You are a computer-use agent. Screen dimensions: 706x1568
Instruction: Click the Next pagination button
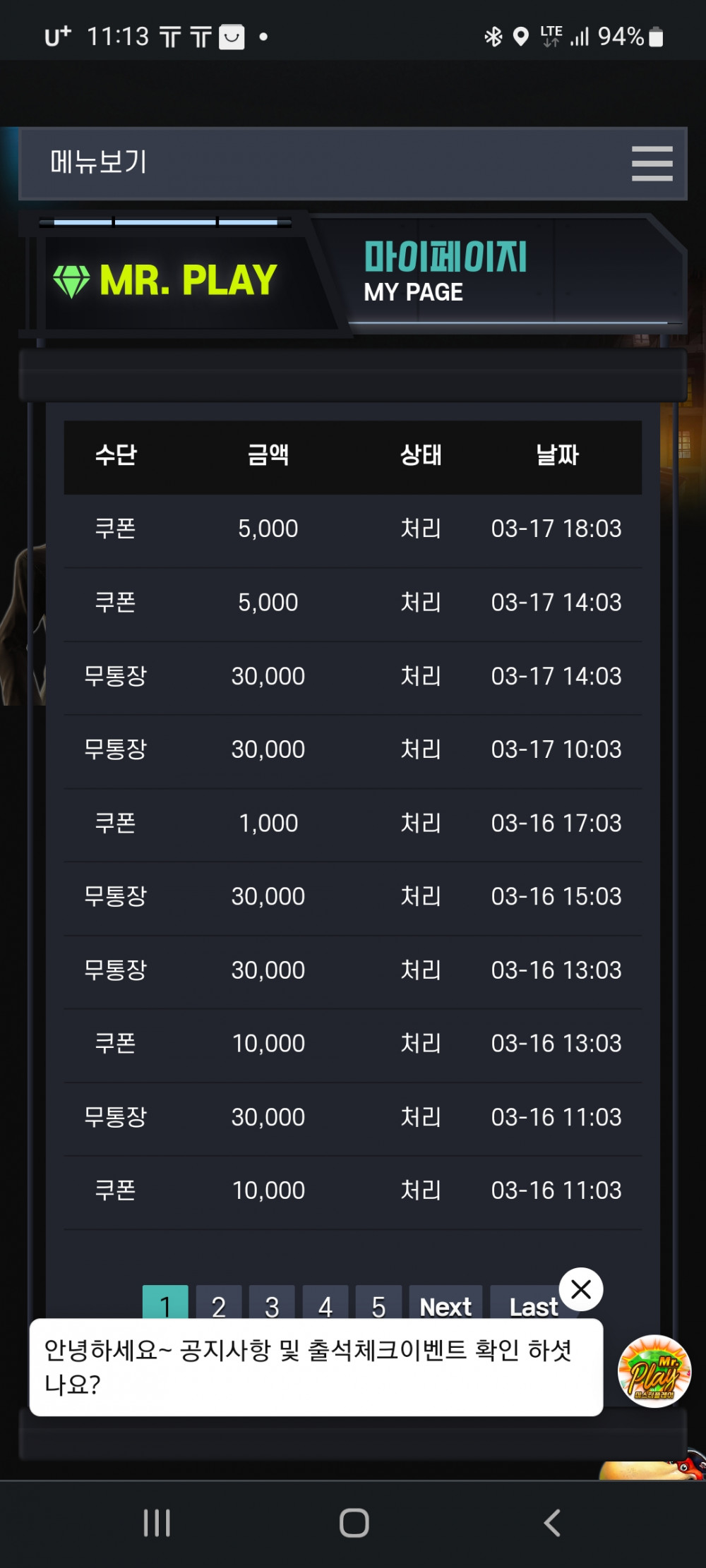tap(445, 1303)
